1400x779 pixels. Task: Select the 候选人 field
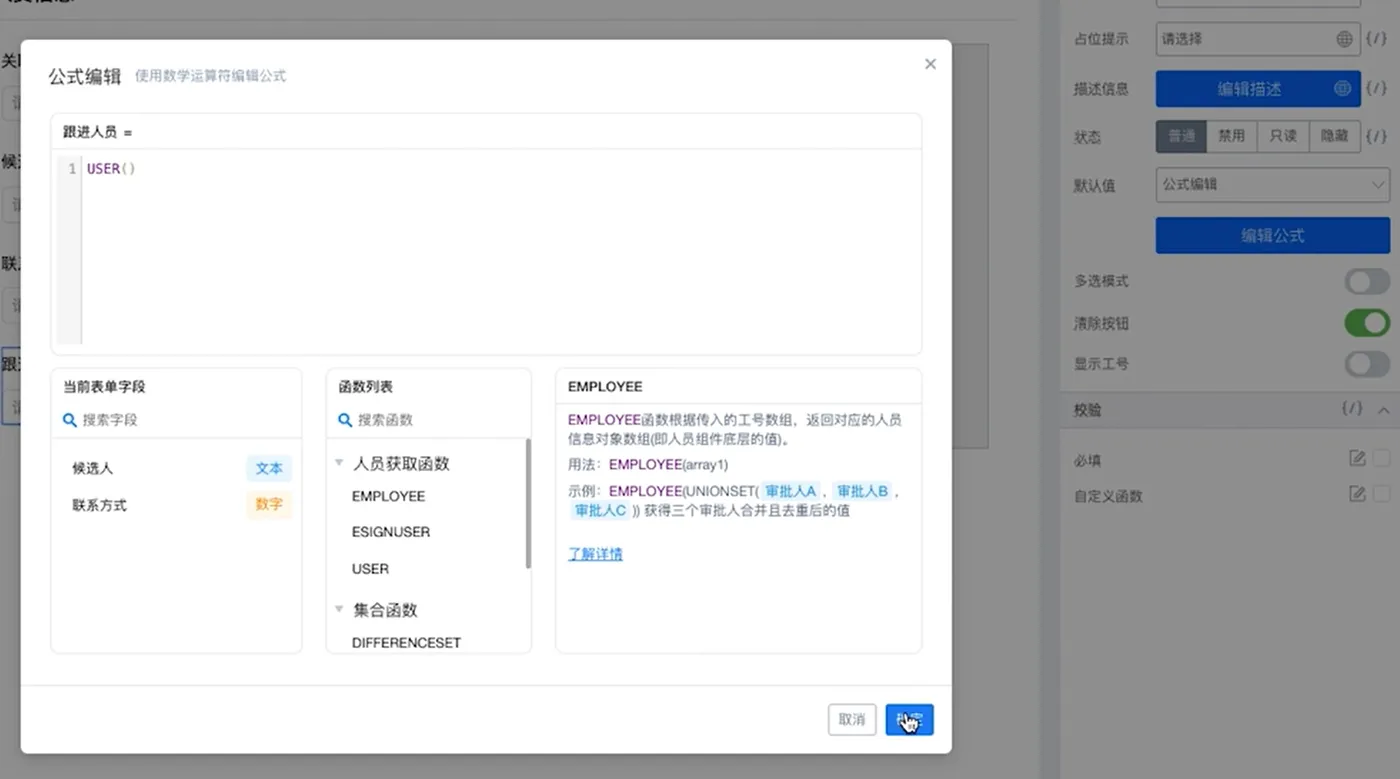[x=92, y=468]
